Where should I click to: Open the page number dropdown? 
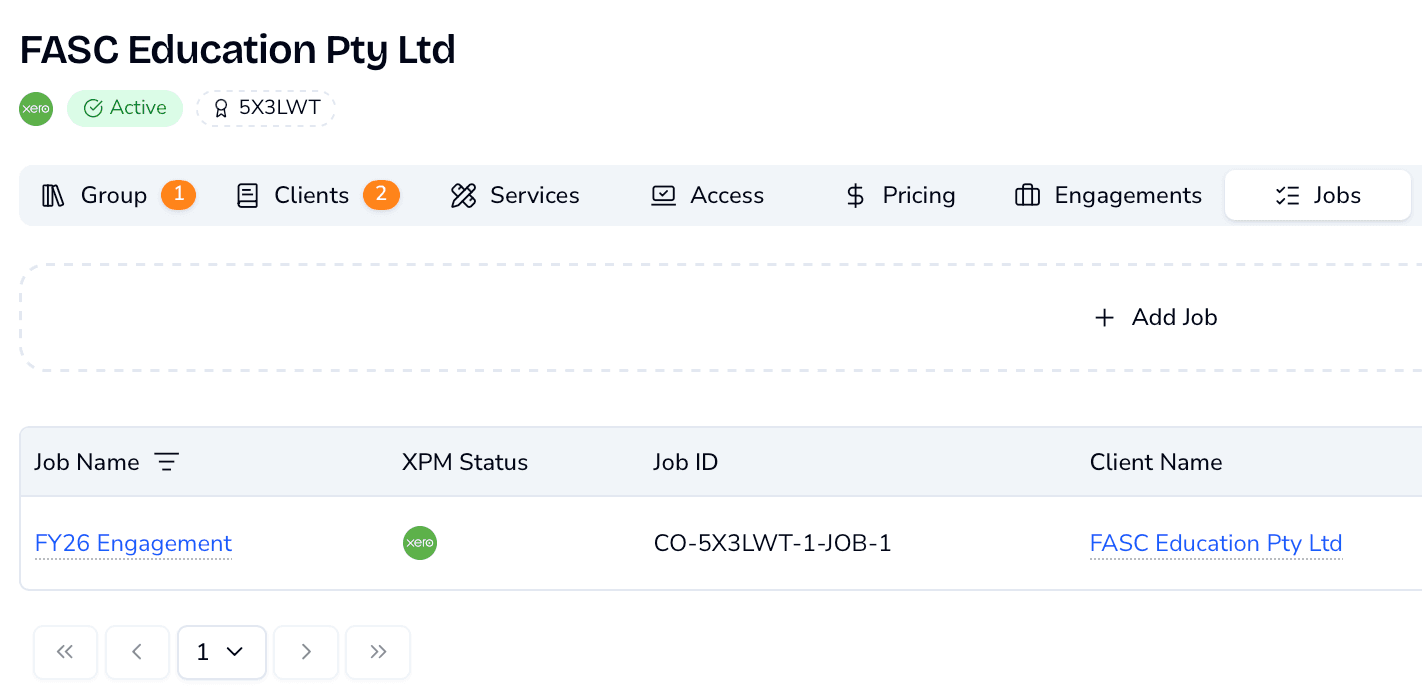(221, 652)
